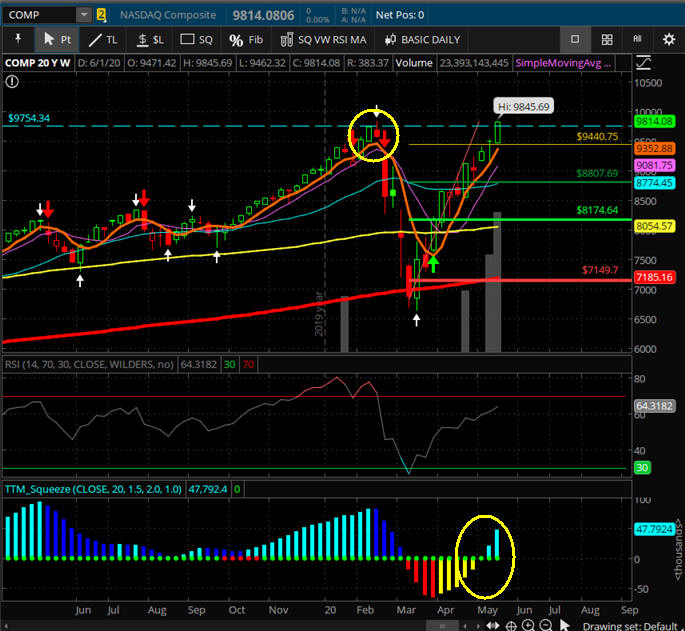The width and height of the screenshot is (685, 631).
Task: Select the Trendline (TL) tool
Action: (x=102, y=40)
